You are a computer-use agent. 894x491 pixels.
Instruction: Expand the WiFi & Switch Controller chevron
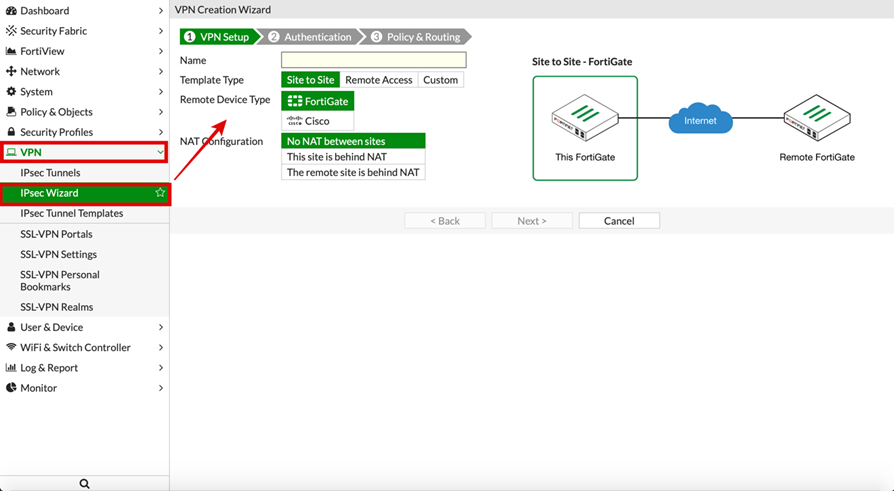pyautogui.click(x=161, y=347)
